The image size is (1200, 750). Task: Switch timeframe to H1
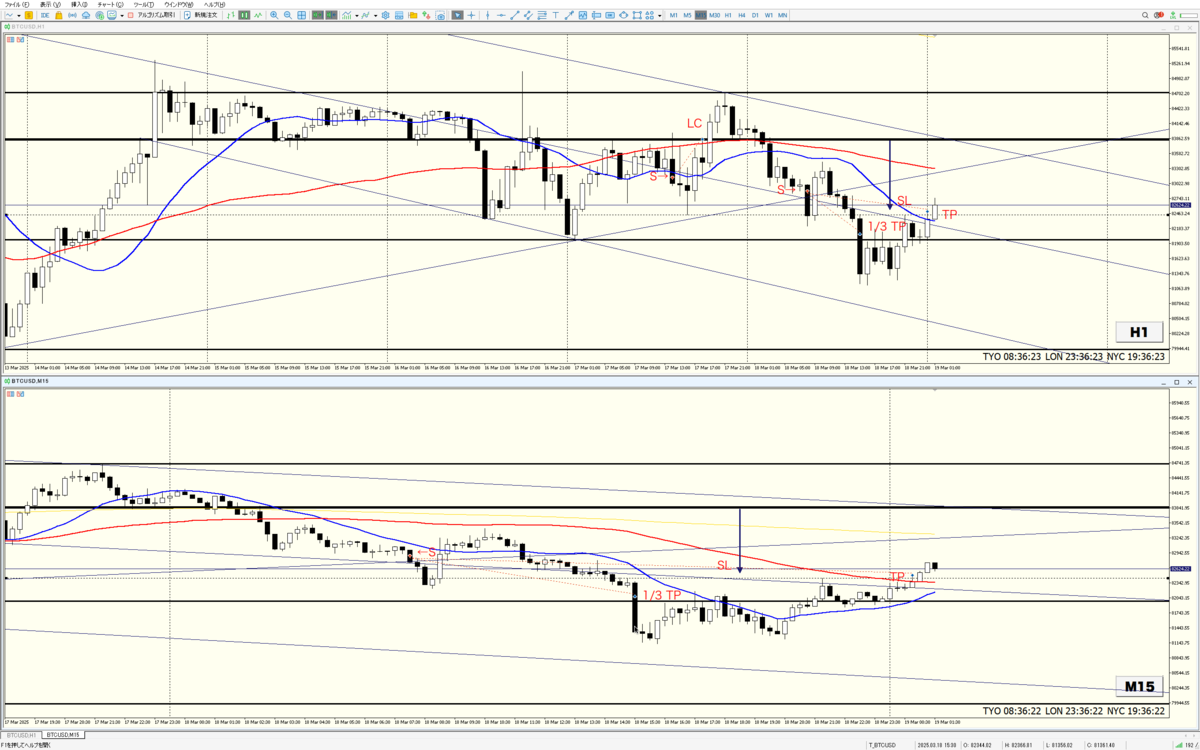click(x=728, y=15)
